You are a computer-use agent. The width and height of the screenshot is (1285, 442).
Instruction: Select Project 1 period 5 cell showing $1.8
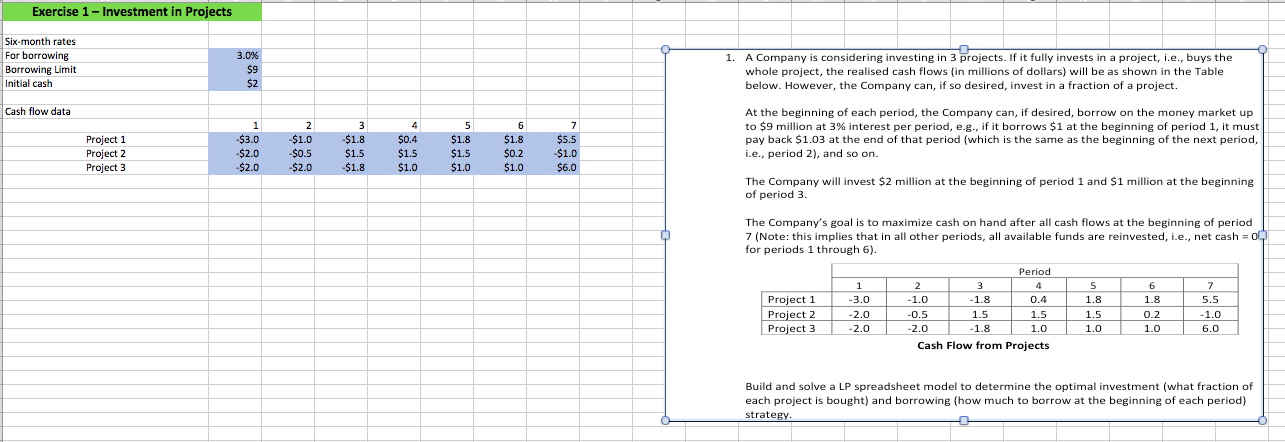pyautogui.click(x=447, y=140)
